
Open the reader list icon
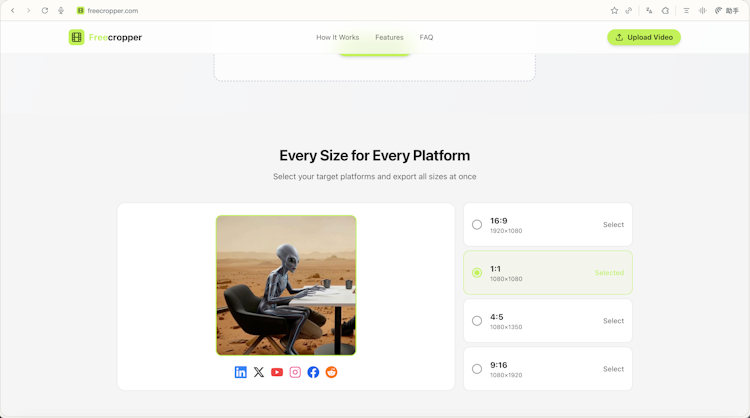[686, 11]
